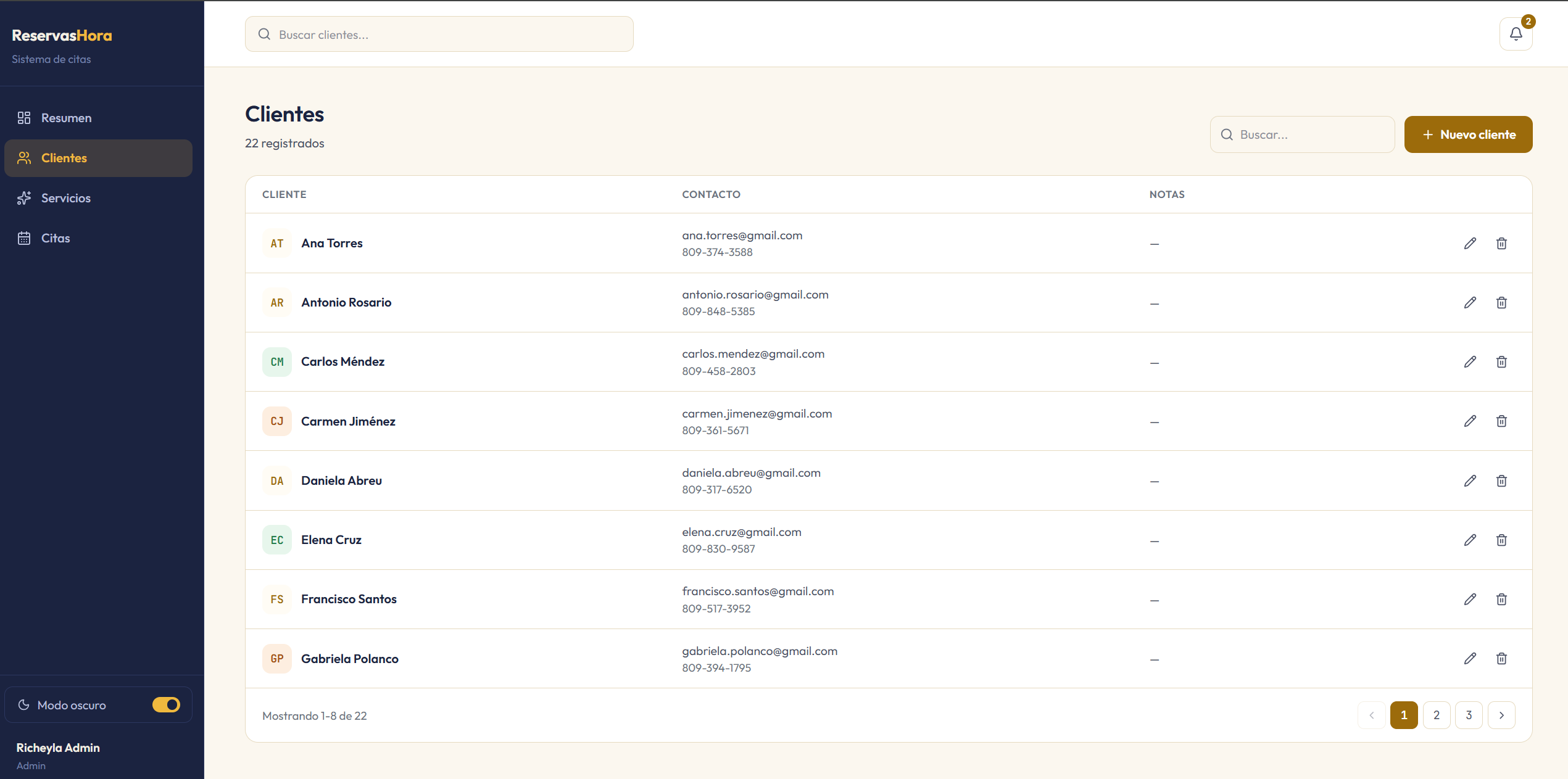Click the CM avatar for Carlos Méndez
Image resolution: width=1568 pixels, height=779 pixels.
pyautogui.click(x=277, y=361)
